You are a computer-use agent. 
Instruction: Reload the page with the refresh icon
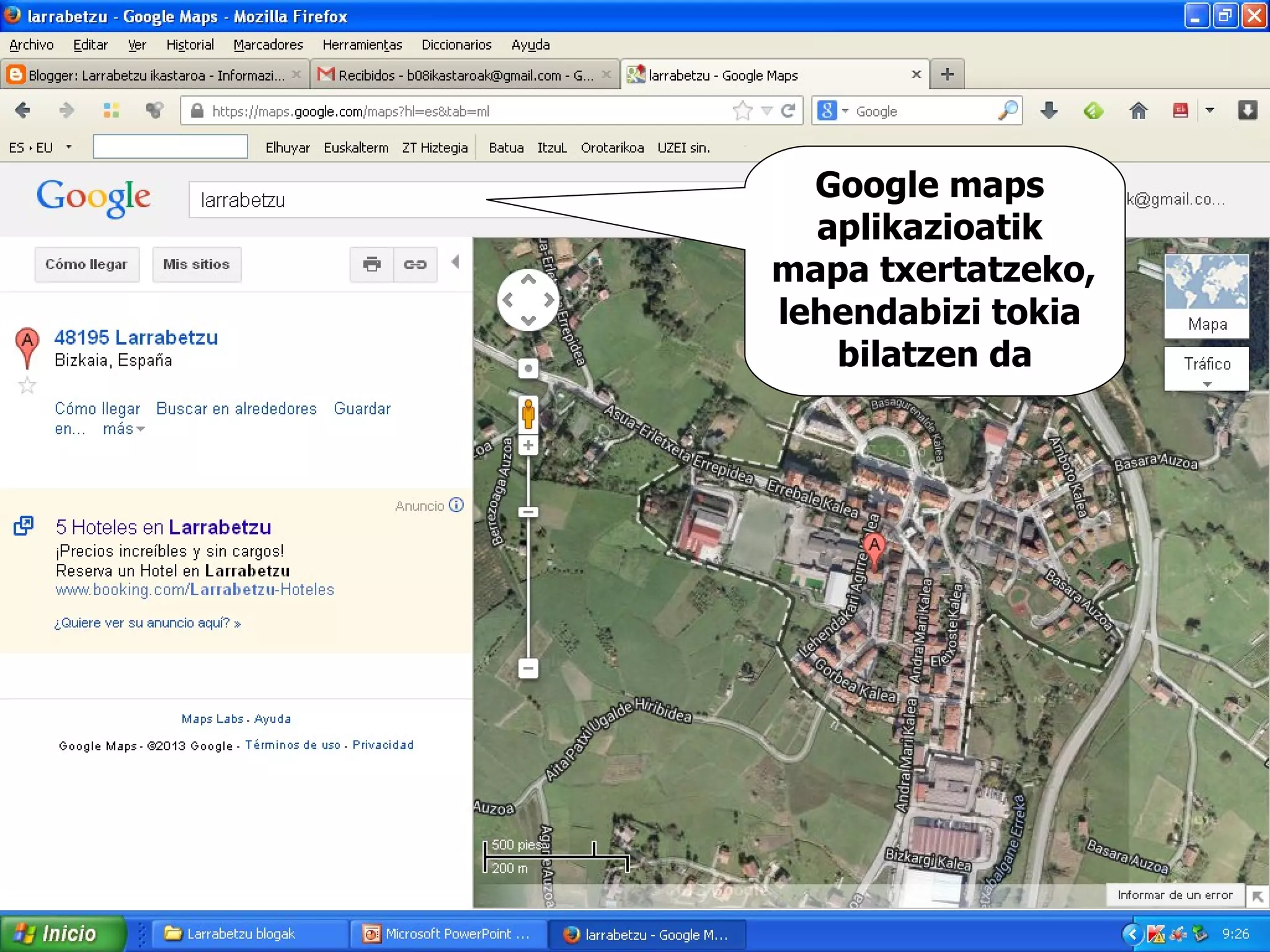tap(788, 111)
